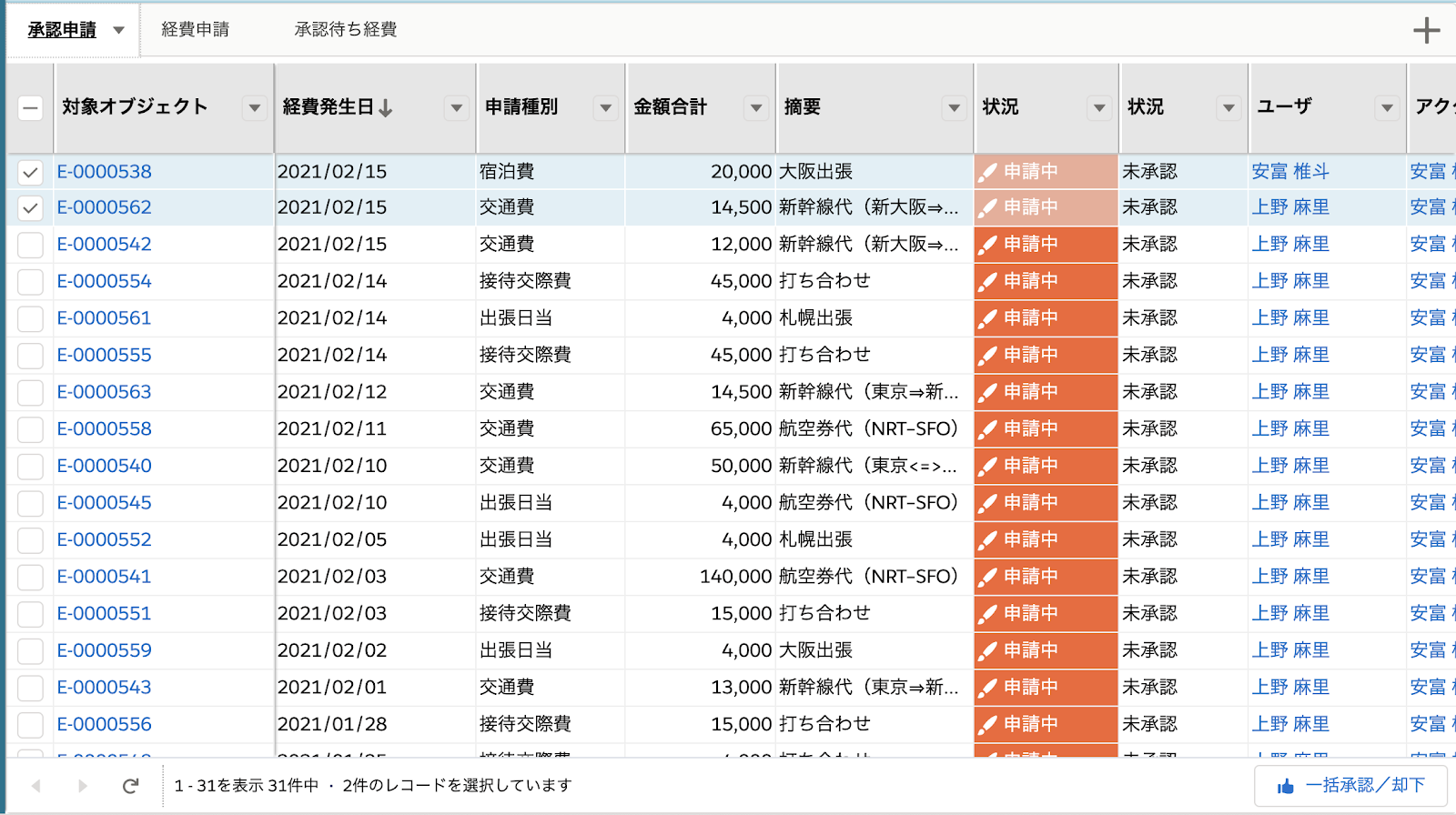The image size is (1456, 815).
Task: Open the ユーザ column filter dropdown
Action: (x=1387, y=108)
